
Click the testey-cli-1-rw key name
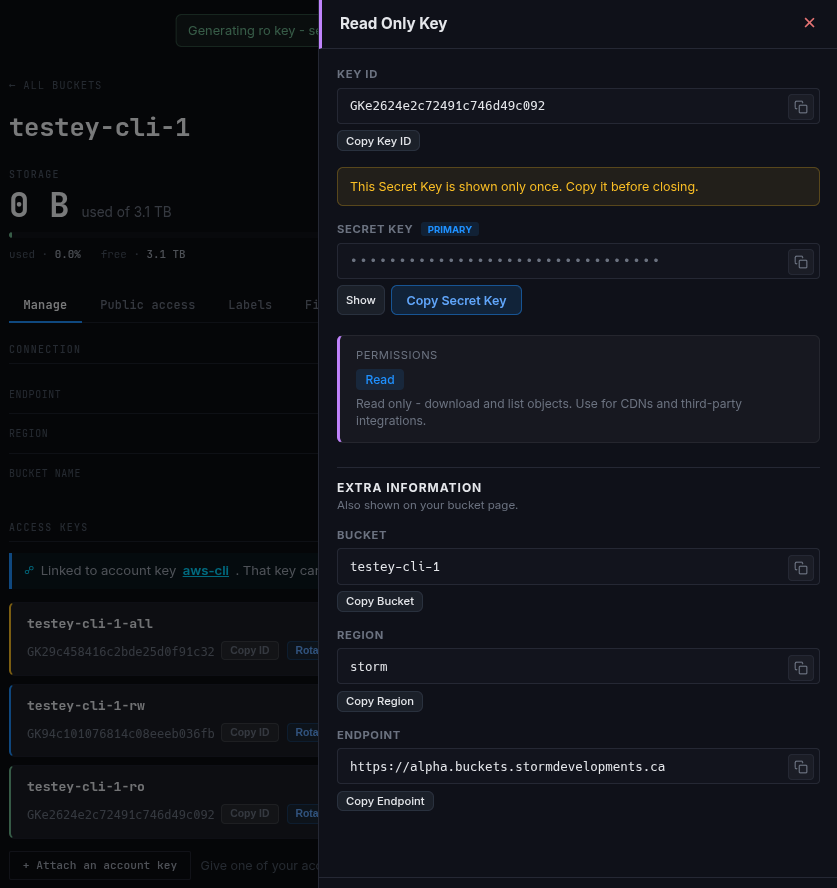(x=86, y=706)
